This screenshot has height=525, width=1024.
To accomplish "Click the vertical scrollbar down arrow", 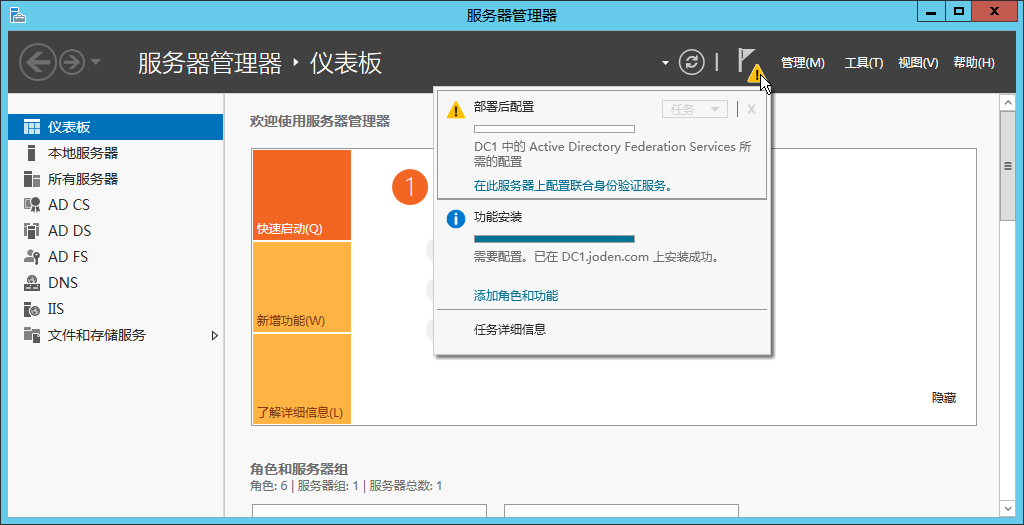I will [1008, 508].
